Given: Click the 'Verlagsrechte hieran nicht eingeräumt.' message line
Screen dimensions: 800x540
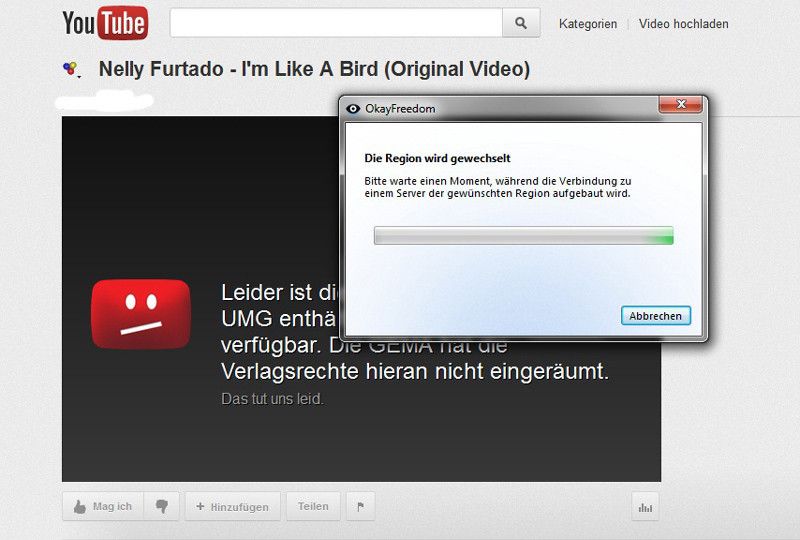Looking at the screenshot, I should [415, 371].
